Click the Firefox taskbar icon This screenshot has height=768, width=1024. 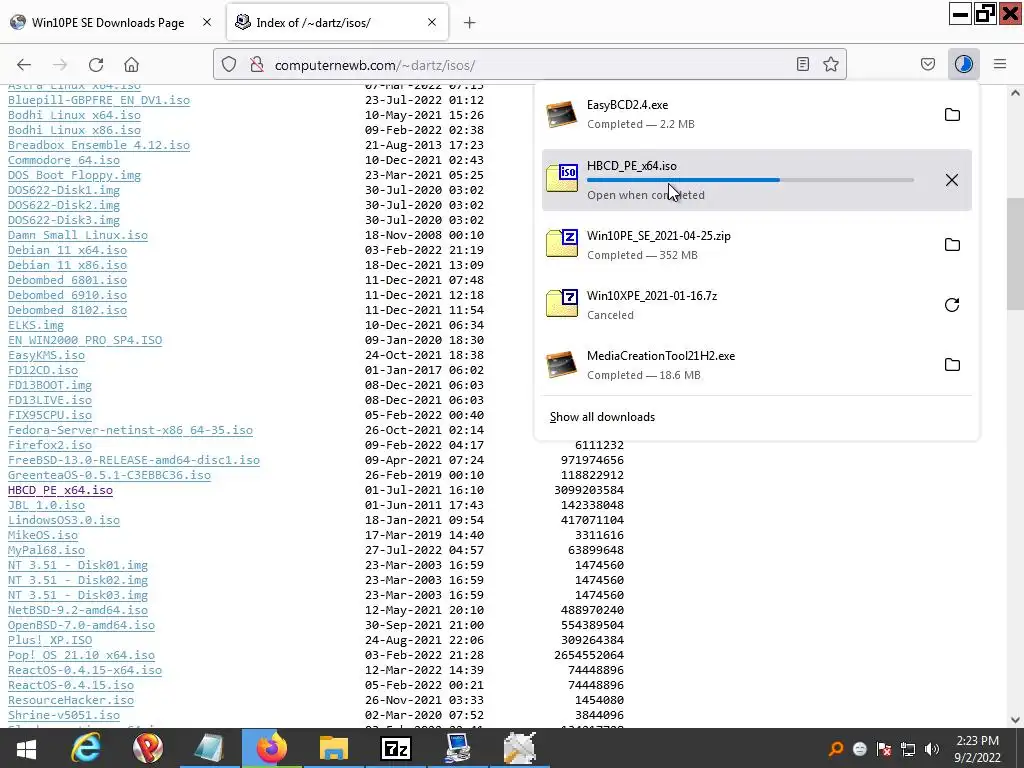tap(271, 748)
